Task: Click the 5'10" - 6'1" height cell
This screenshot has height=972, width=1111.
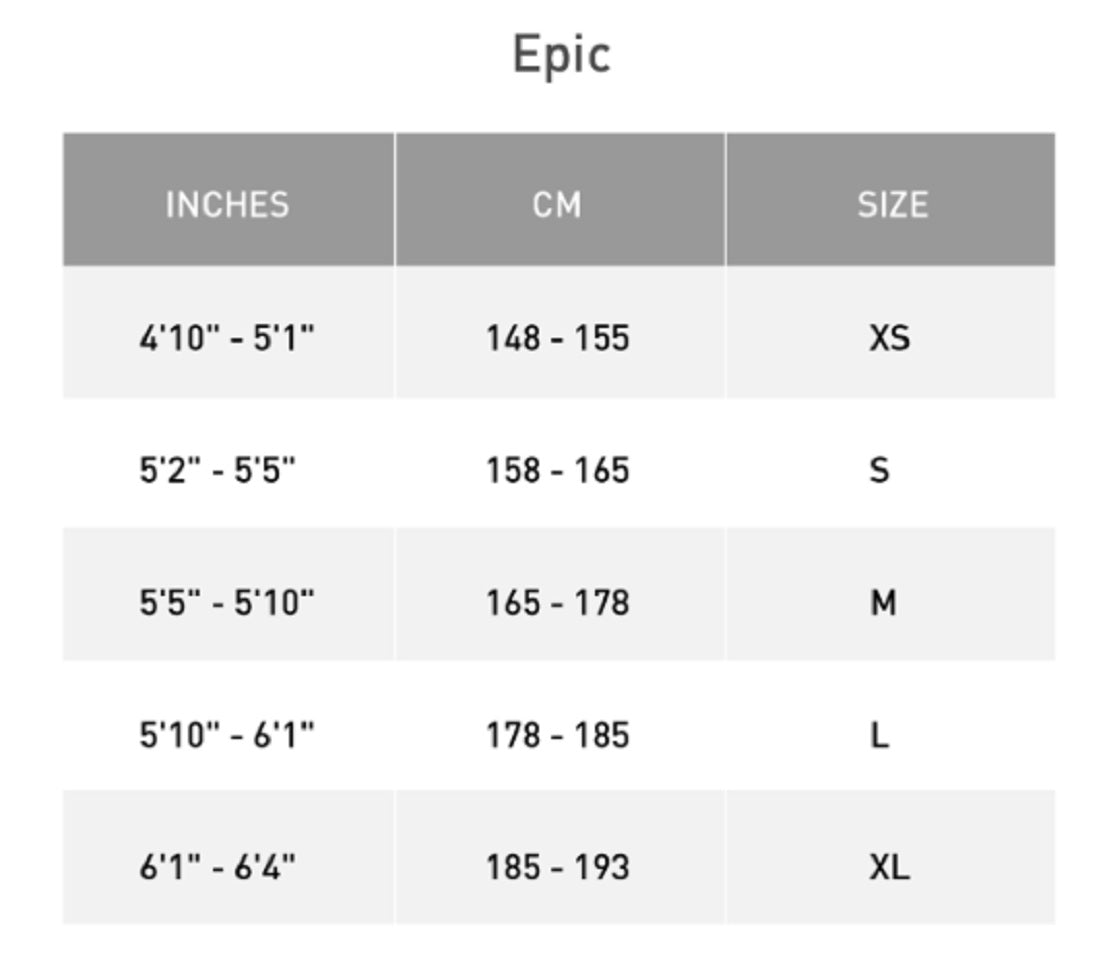Action: point(227,736)
